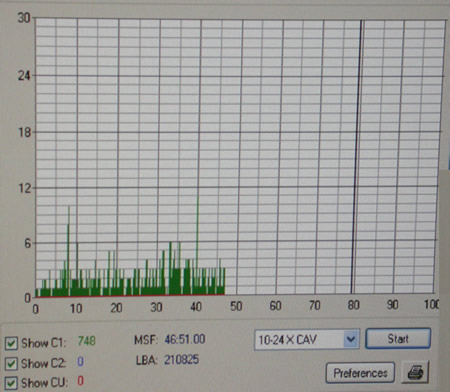
Task: Start the C1/C2 error scan
Action: tap(398, 339)
